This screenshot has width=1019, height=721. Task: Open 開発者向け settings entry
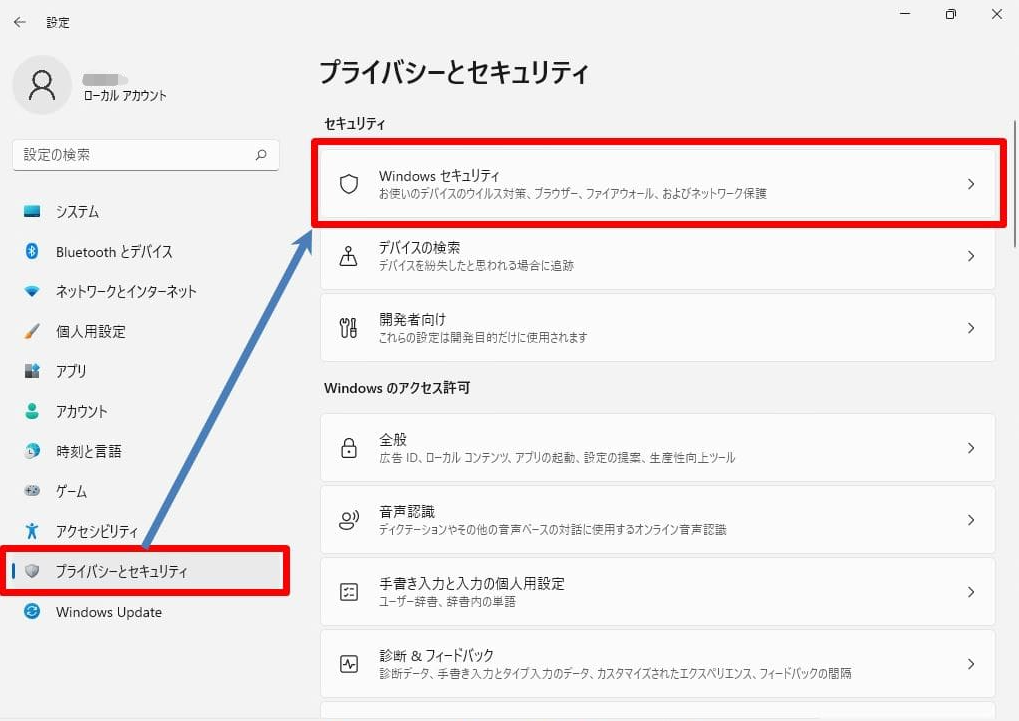tap(658, 328)
